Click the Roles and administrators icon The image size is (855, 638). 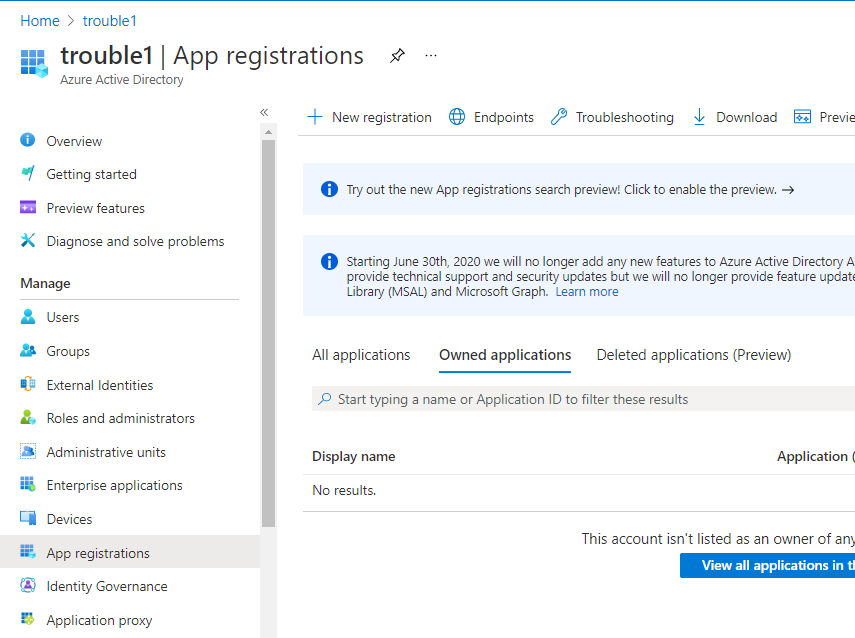point(28,417)
